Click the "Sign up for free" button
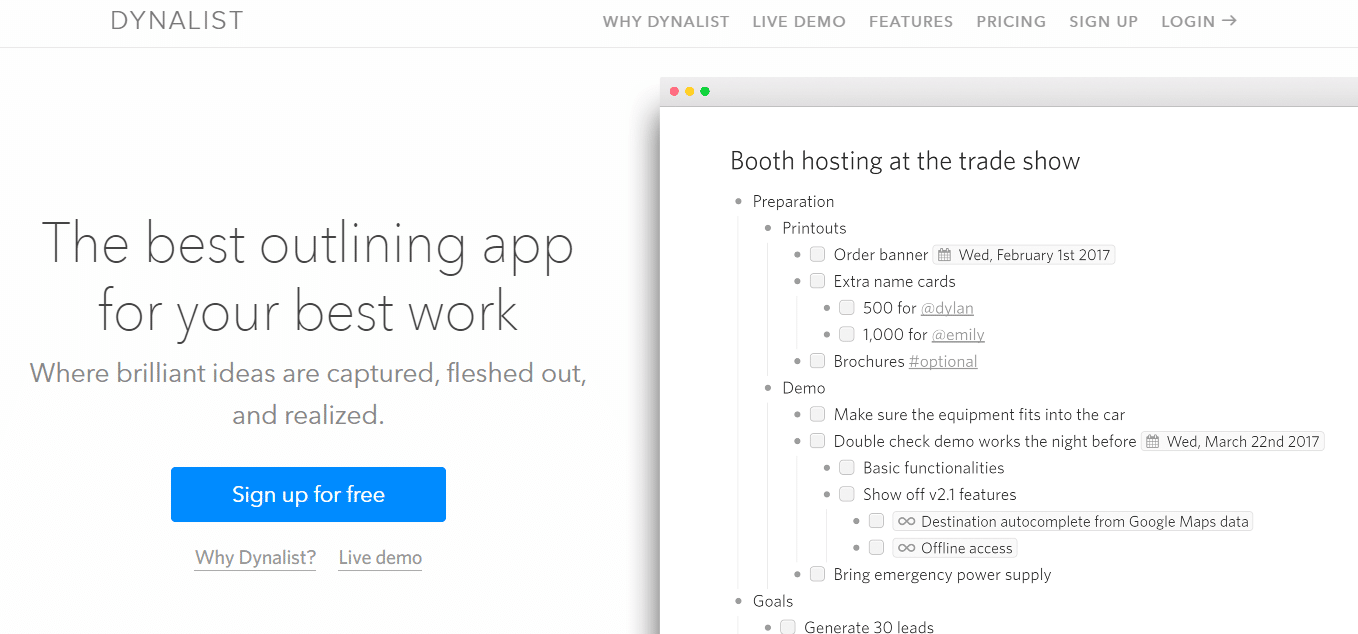This screenshot has height=634, width=1358. coord(308,494)
